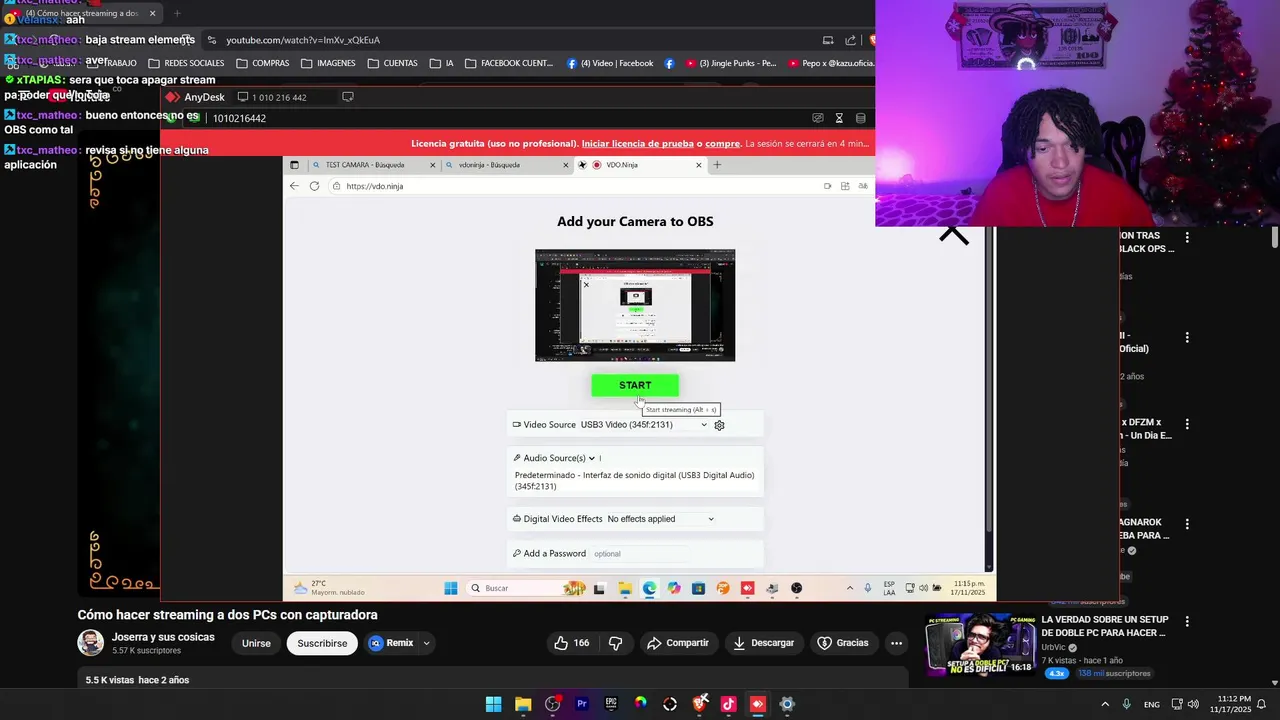Viewport: 1280px width, 720px height.
Task: Open the remote Edge tab actions menu icon
Action: pos(294,165)
